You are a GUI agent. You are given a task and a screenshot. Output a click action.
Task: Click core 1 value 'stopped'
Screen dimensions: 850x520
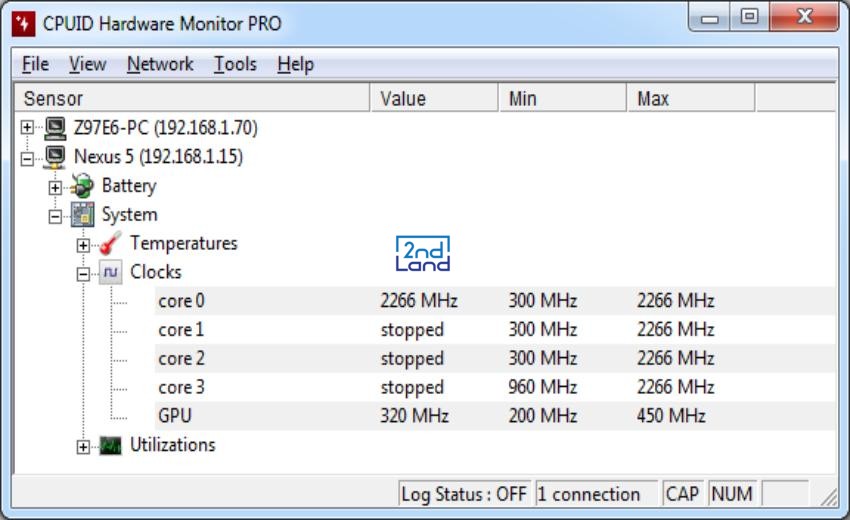pyautogui.click(x=412, y=330)
